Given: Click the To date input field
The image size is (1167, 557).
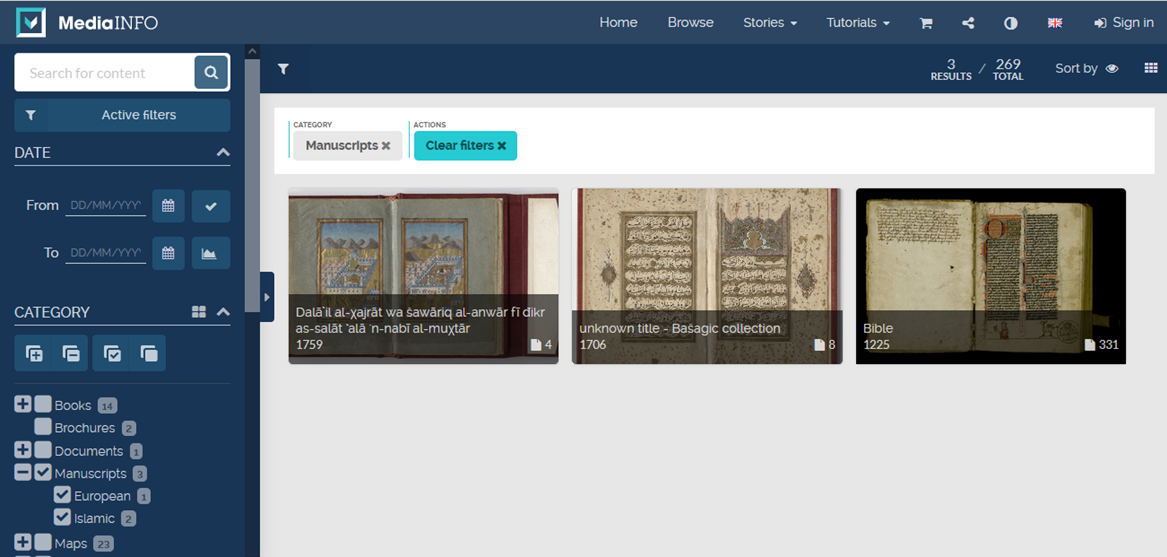Looking at the screenshot, I should [x=105, y=253].
